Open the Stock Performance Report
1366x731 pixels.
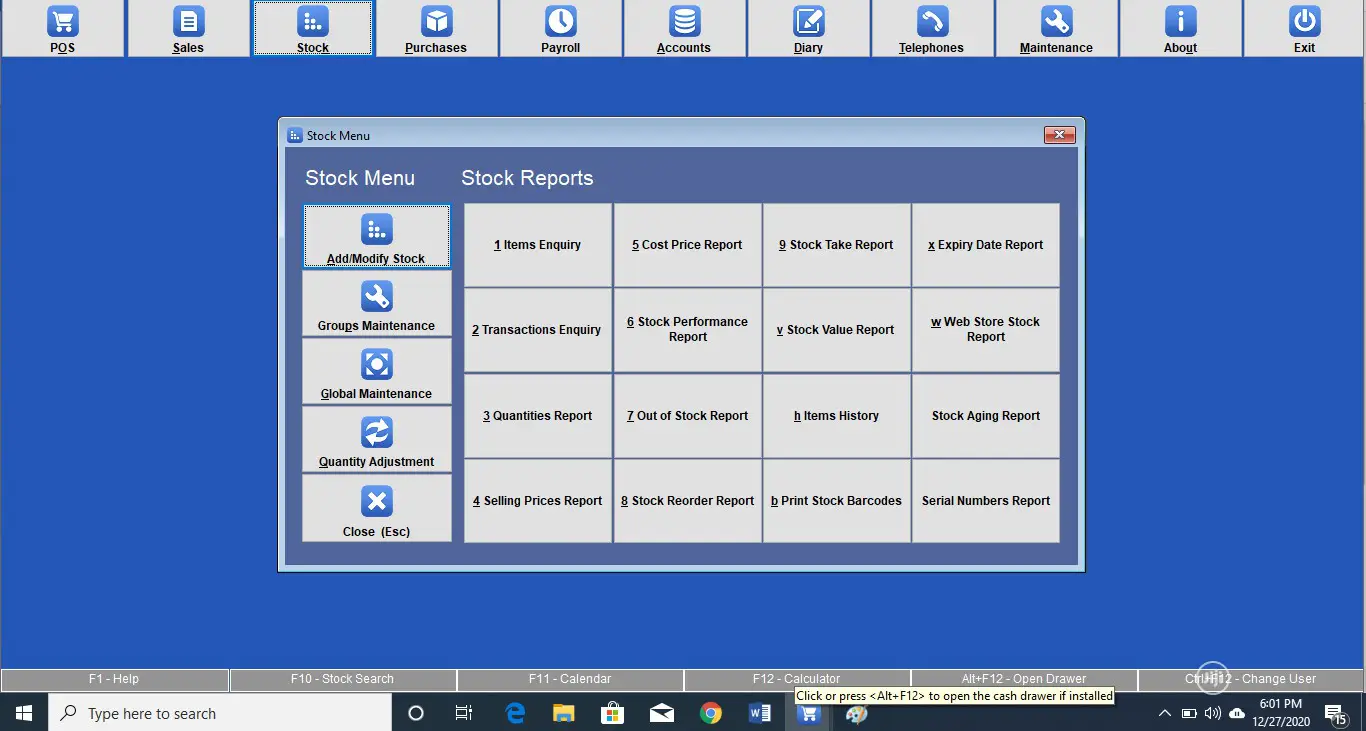687,330
